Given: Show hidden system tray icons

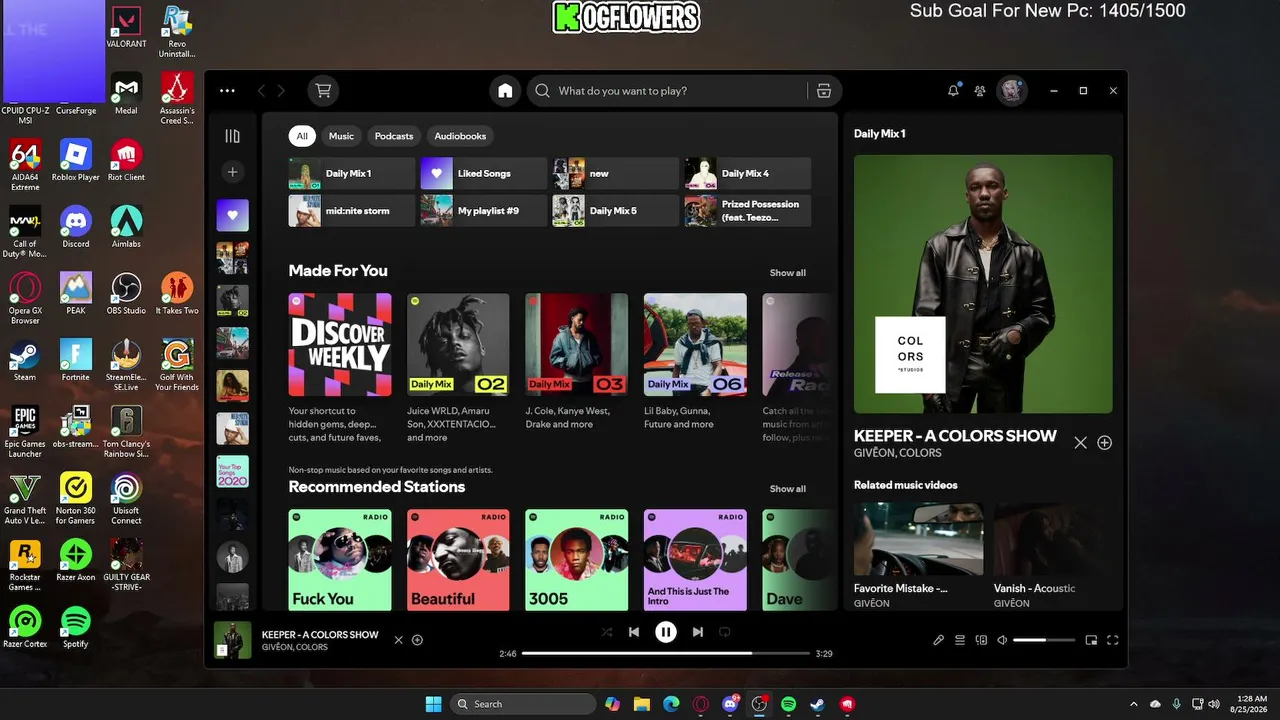Looking at the screenshot, I should [1133, 704].
